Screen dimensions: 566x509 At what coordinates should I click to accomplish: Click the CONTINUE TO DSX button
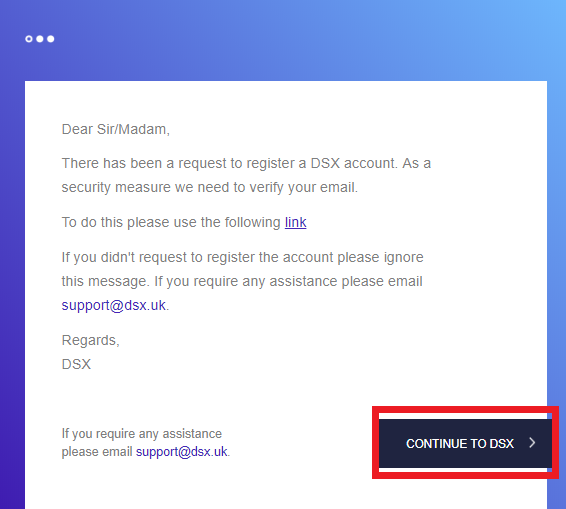click(x=465, y=443)
